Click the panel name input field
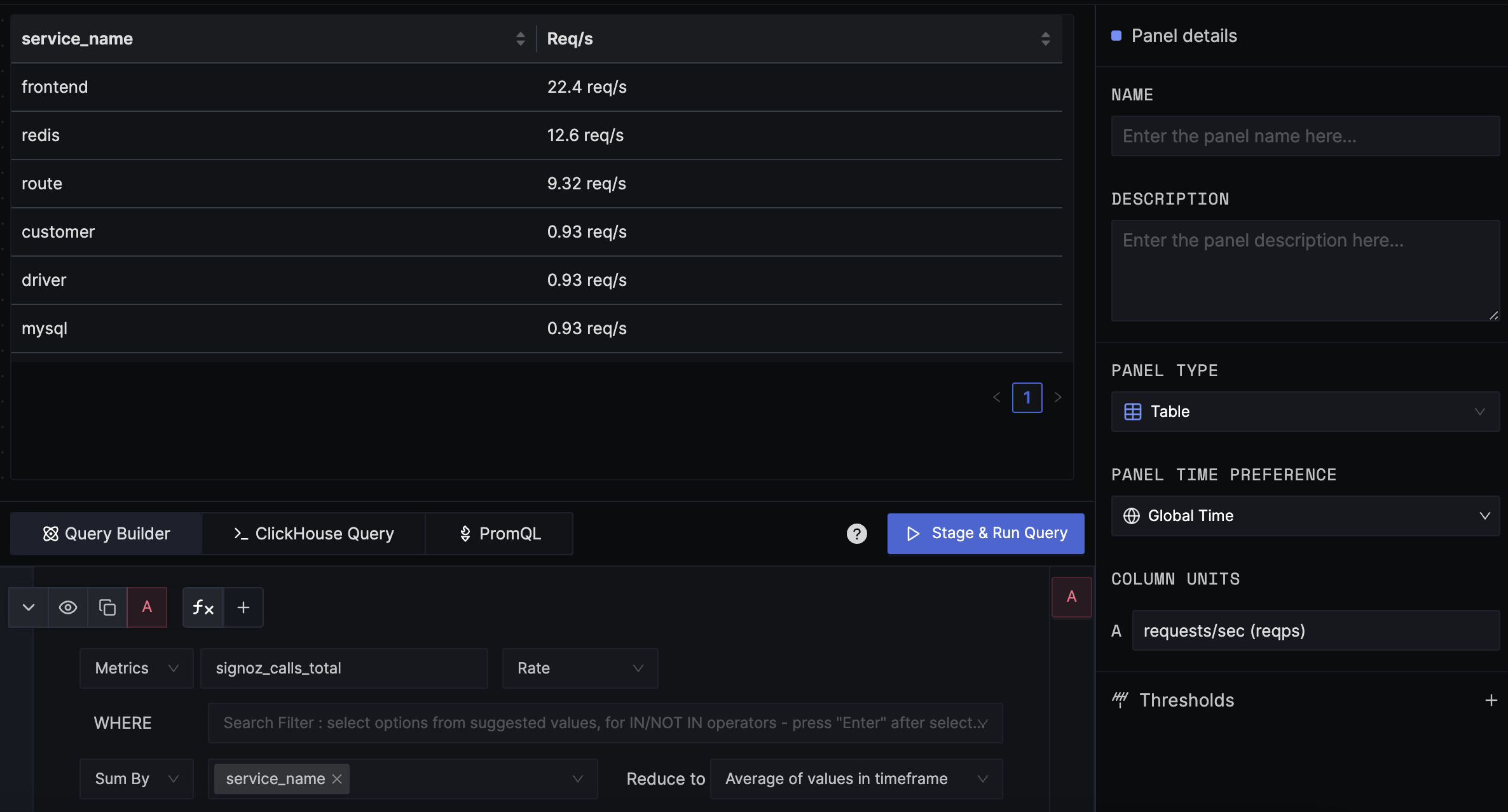Image resolution: width=1508 pixels, height=812 pixels. pyautogui.click(x=1305, y=135)
